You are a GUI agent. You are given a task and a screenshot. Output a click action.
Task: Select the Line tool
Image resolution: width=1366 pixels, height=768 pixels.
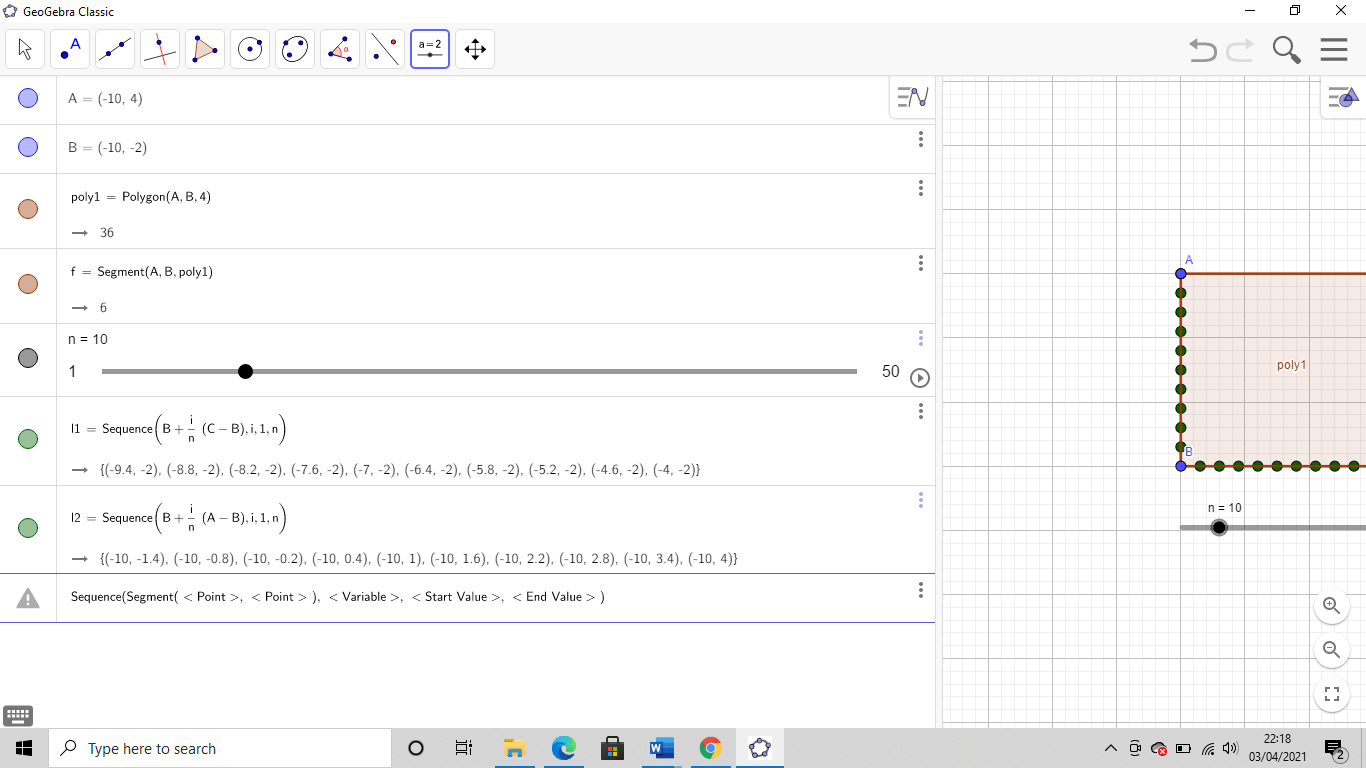114,48
